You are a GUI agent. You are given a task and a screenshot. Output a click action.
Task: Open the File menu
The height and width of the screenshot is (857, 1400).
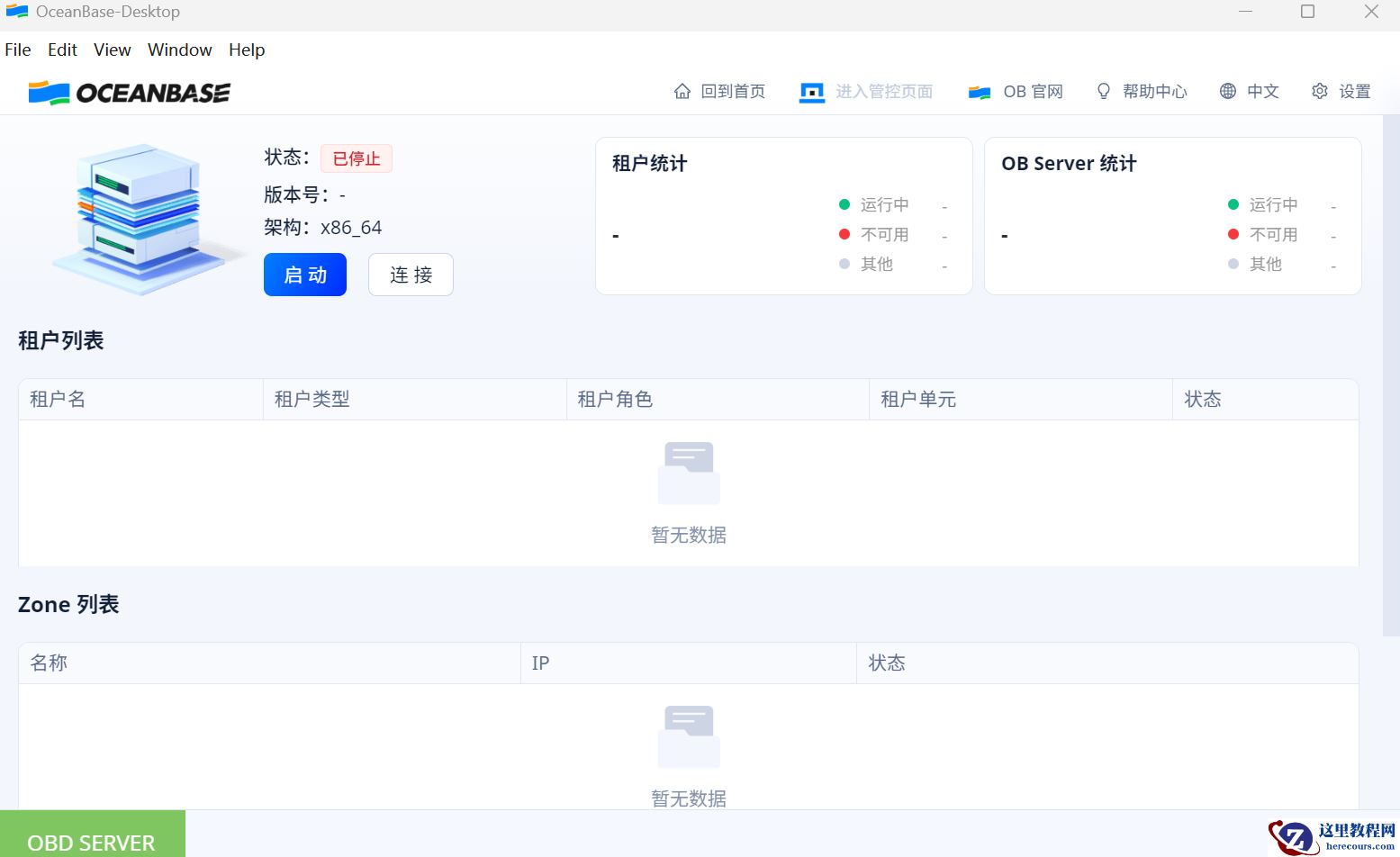(x=18, y=50)
